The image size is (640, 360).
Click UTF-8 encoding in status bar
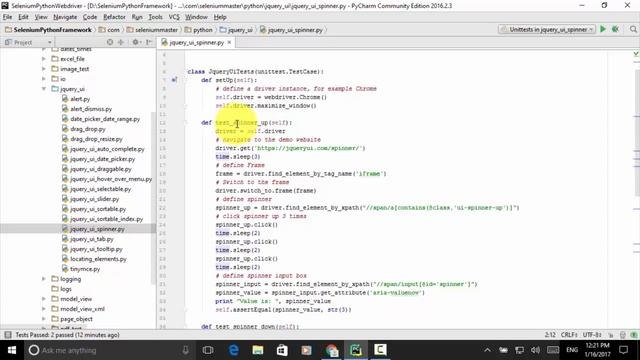pos(592,335)
